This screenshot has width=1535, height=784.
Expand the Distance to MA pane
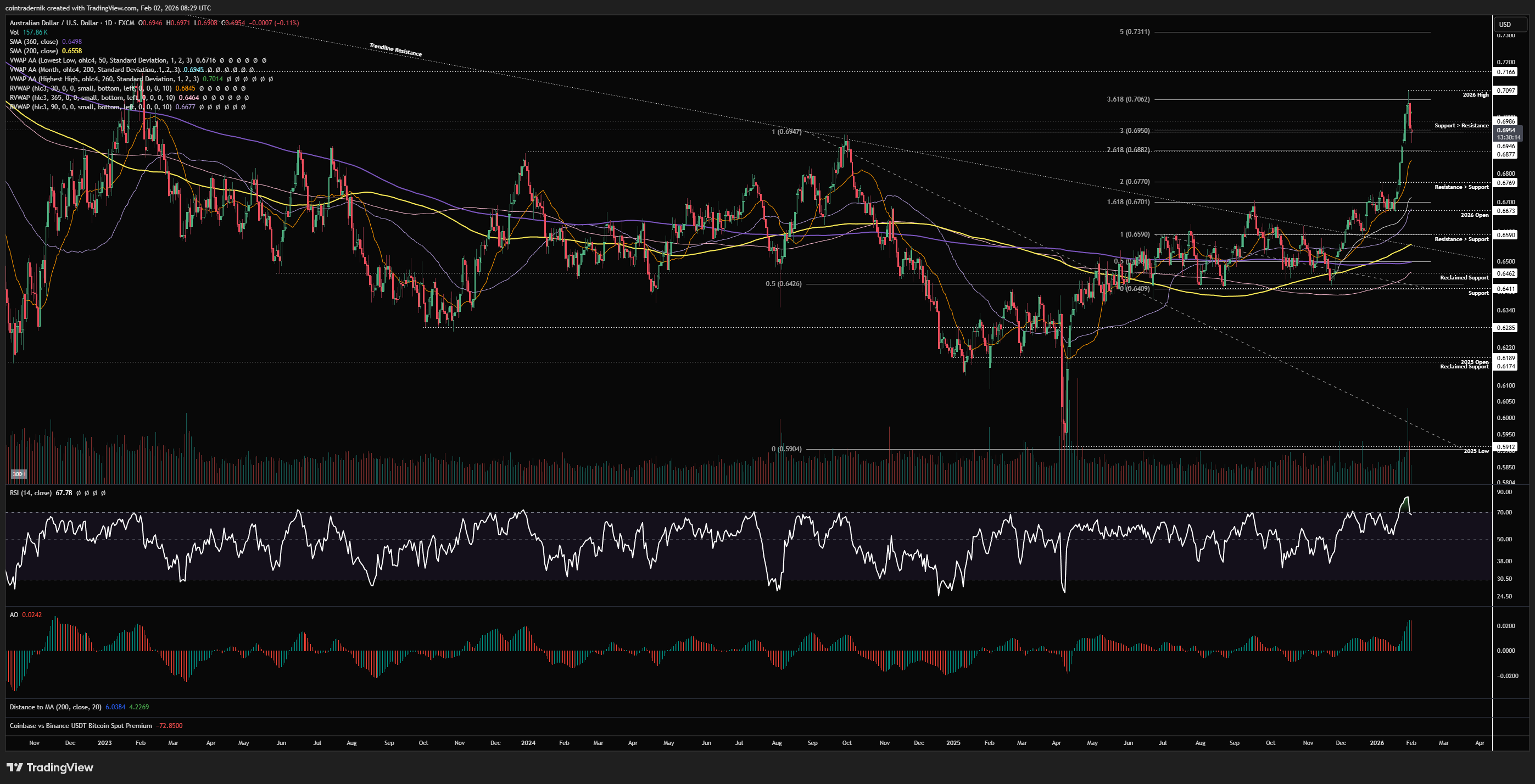point(55,707)
